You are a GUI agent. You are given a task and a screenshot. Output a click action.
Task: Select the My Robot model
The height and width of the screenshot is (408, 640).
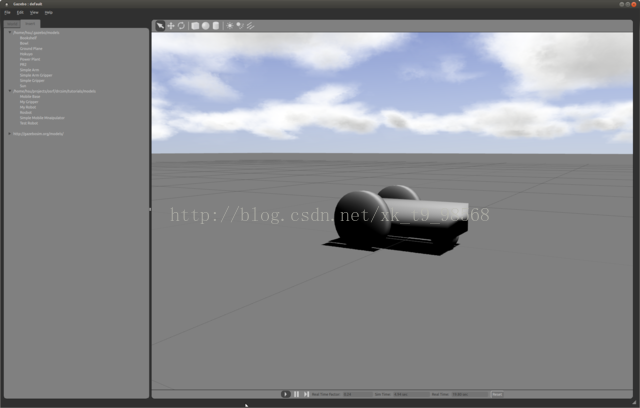coord(28,107)
